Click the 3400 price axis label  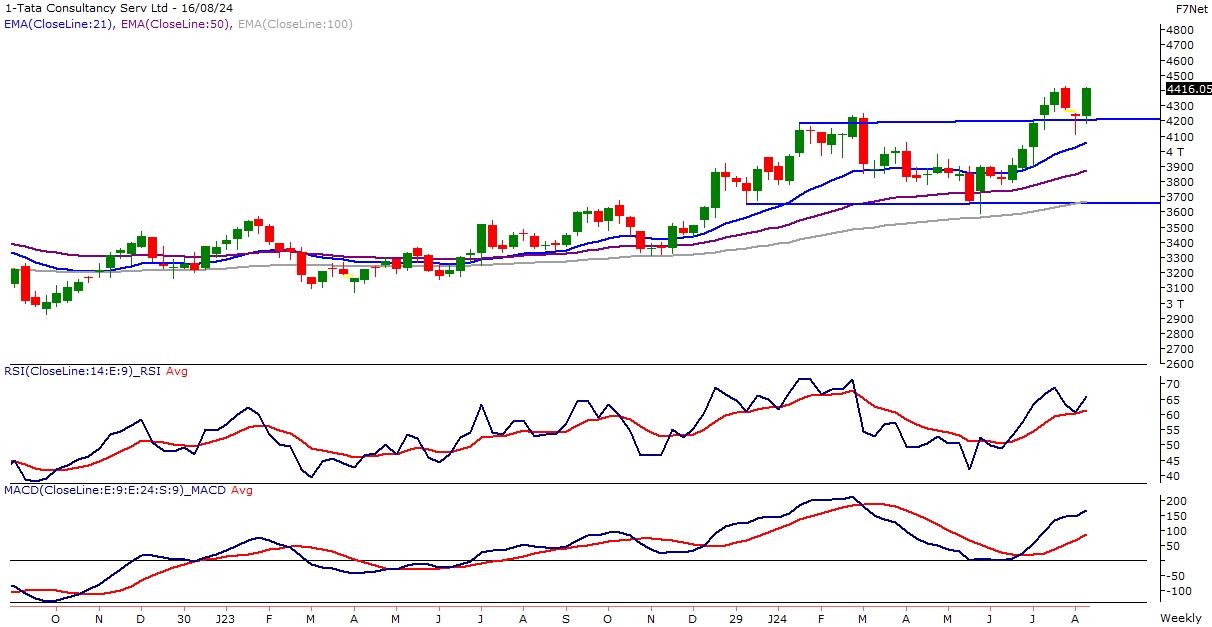[1179, 243]
